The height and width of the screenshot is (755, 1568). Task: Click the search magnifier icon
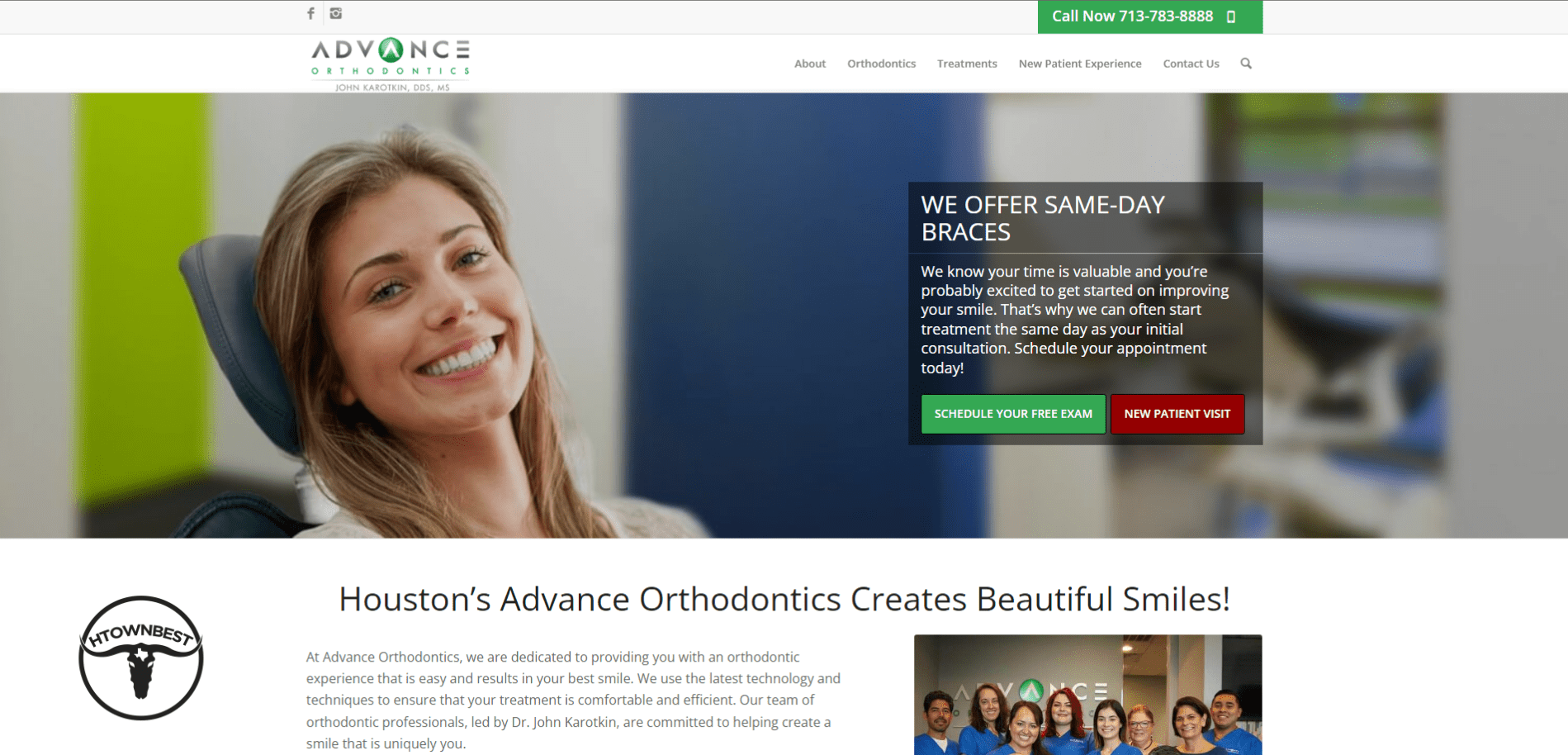pyautogui.click(x=1246, y=64)
